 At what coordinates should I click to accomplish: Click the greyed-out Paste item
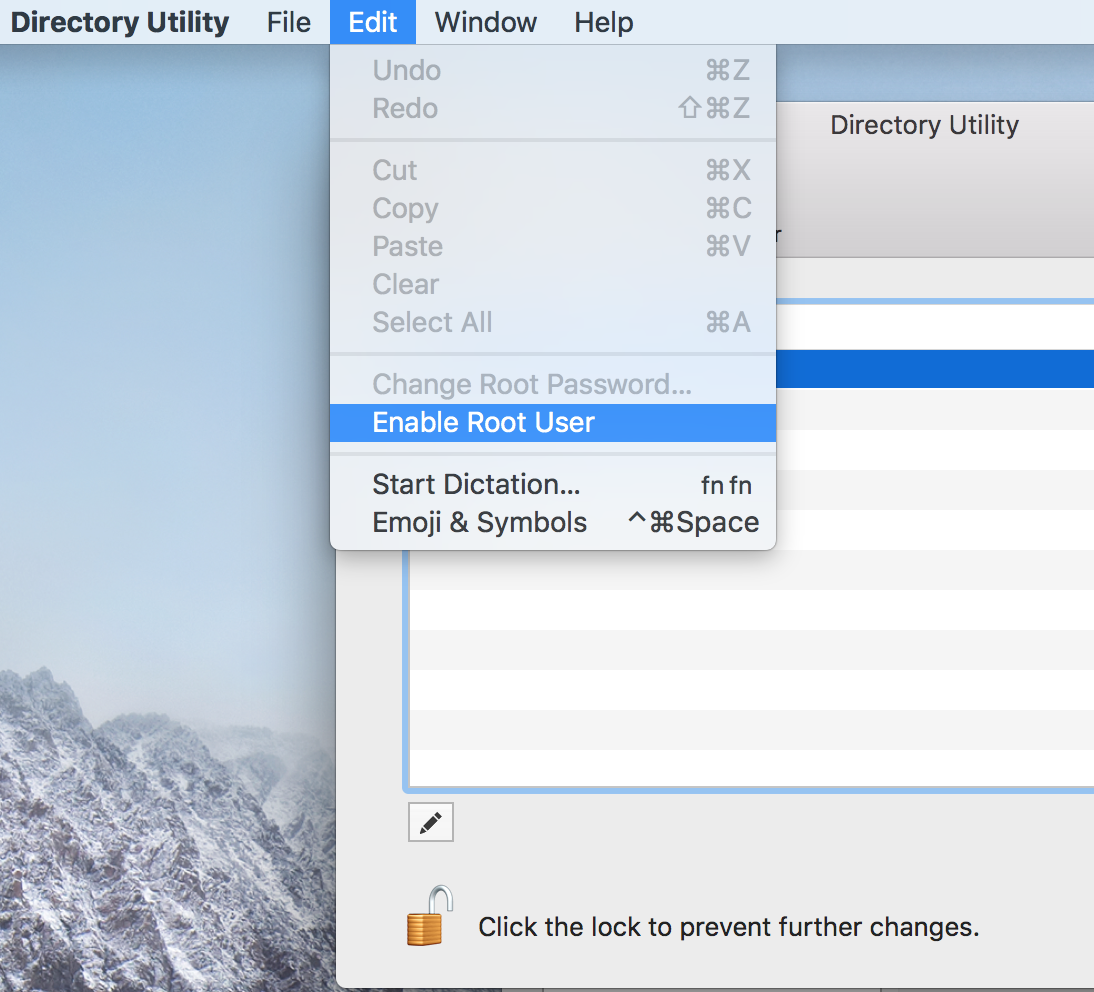coord(553,246)
